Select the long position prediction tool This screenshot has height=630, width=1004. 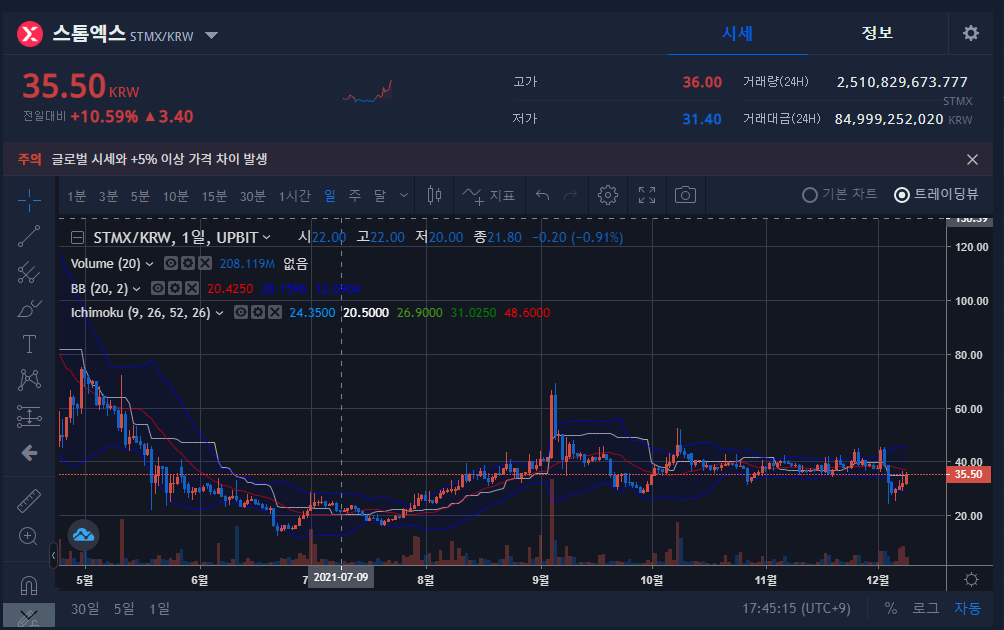click(29, 416)
